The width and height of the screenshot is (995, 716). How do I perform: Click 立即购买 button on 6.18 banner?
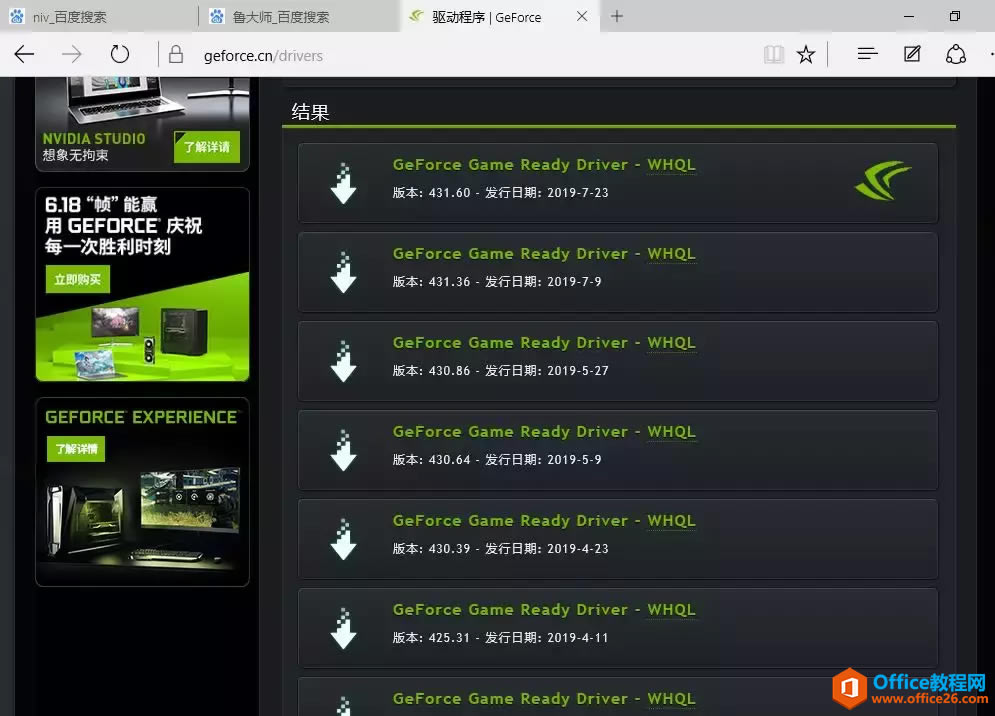[x=77, y=279]
